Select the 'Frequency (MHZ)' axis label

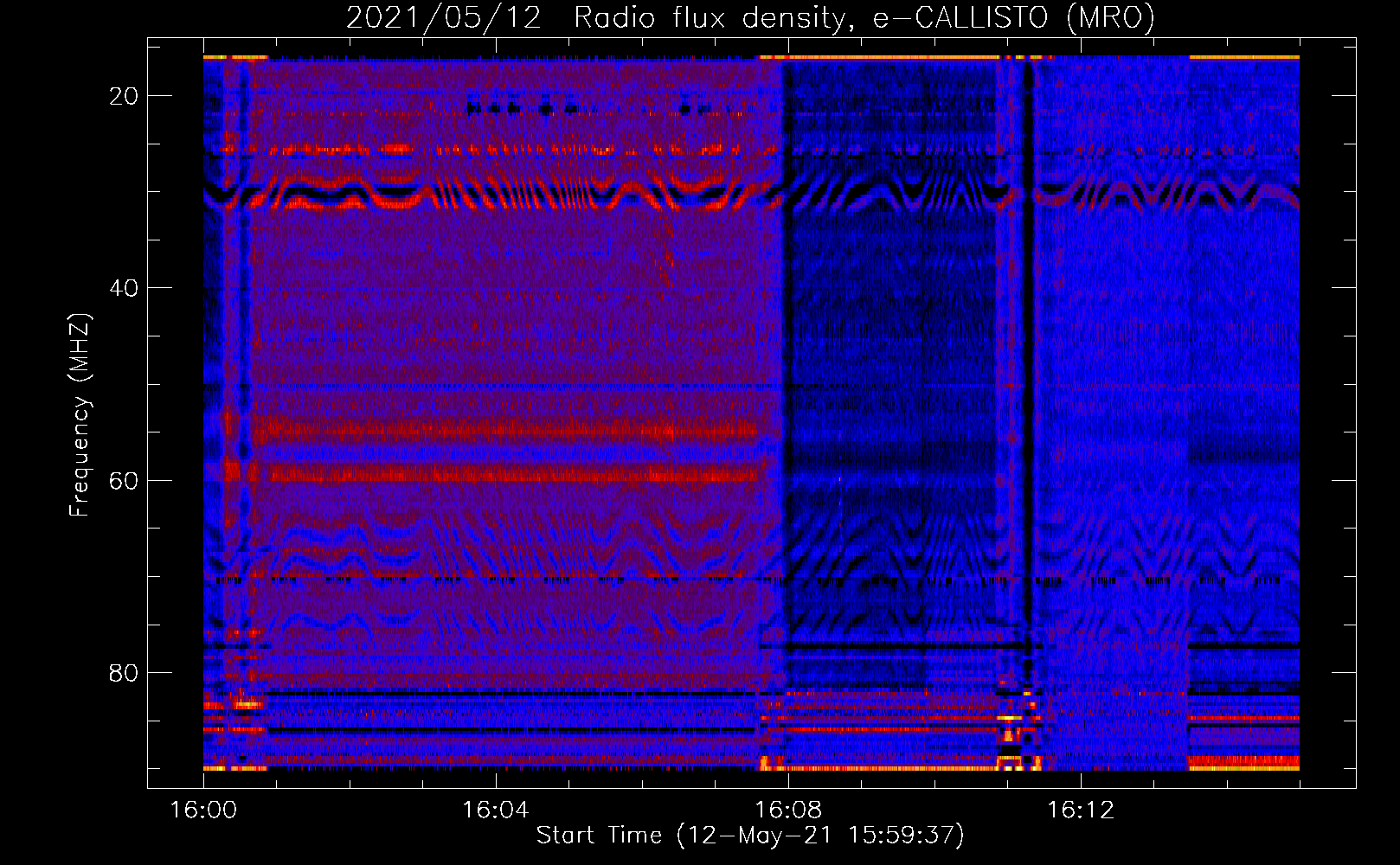point(80,415)
